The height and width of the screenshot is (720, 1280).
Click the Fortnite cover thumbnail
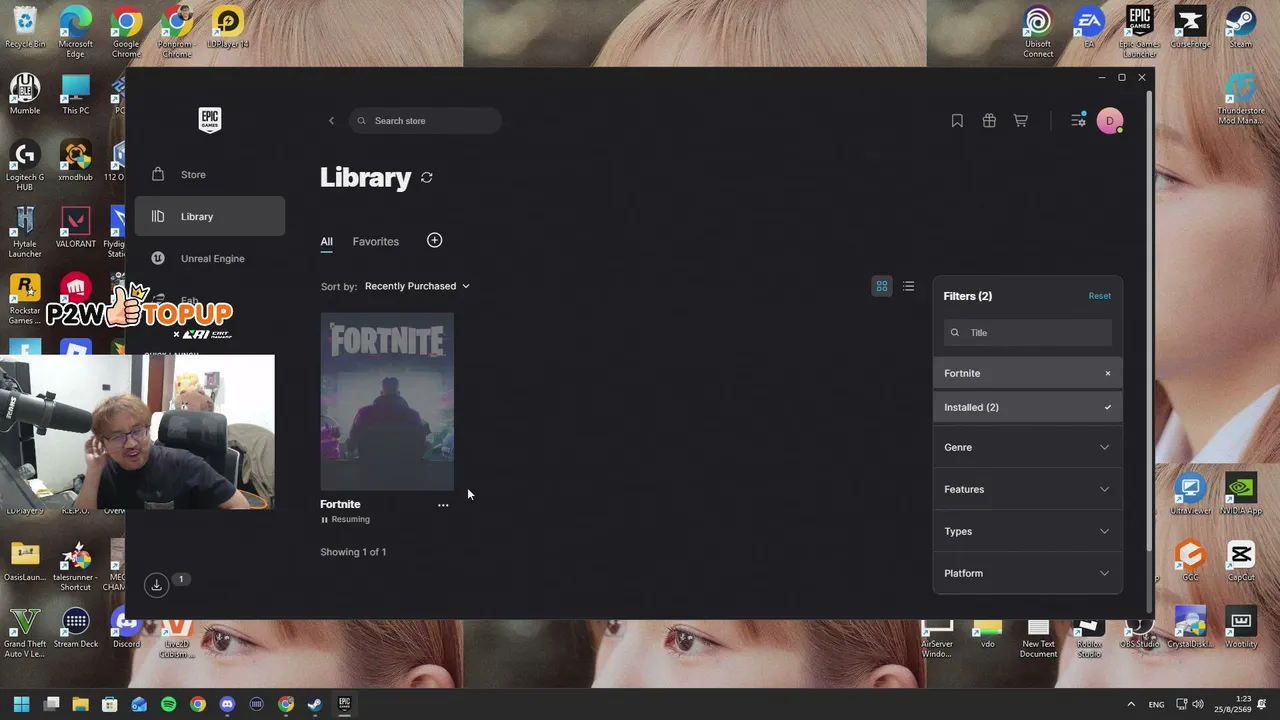[x=387, y=401]
